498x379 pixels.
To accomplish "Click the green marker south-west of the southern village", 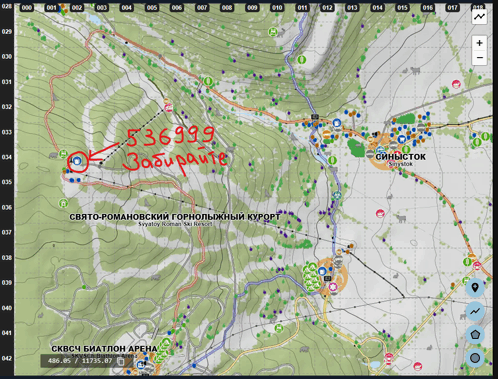I will 279,328.
